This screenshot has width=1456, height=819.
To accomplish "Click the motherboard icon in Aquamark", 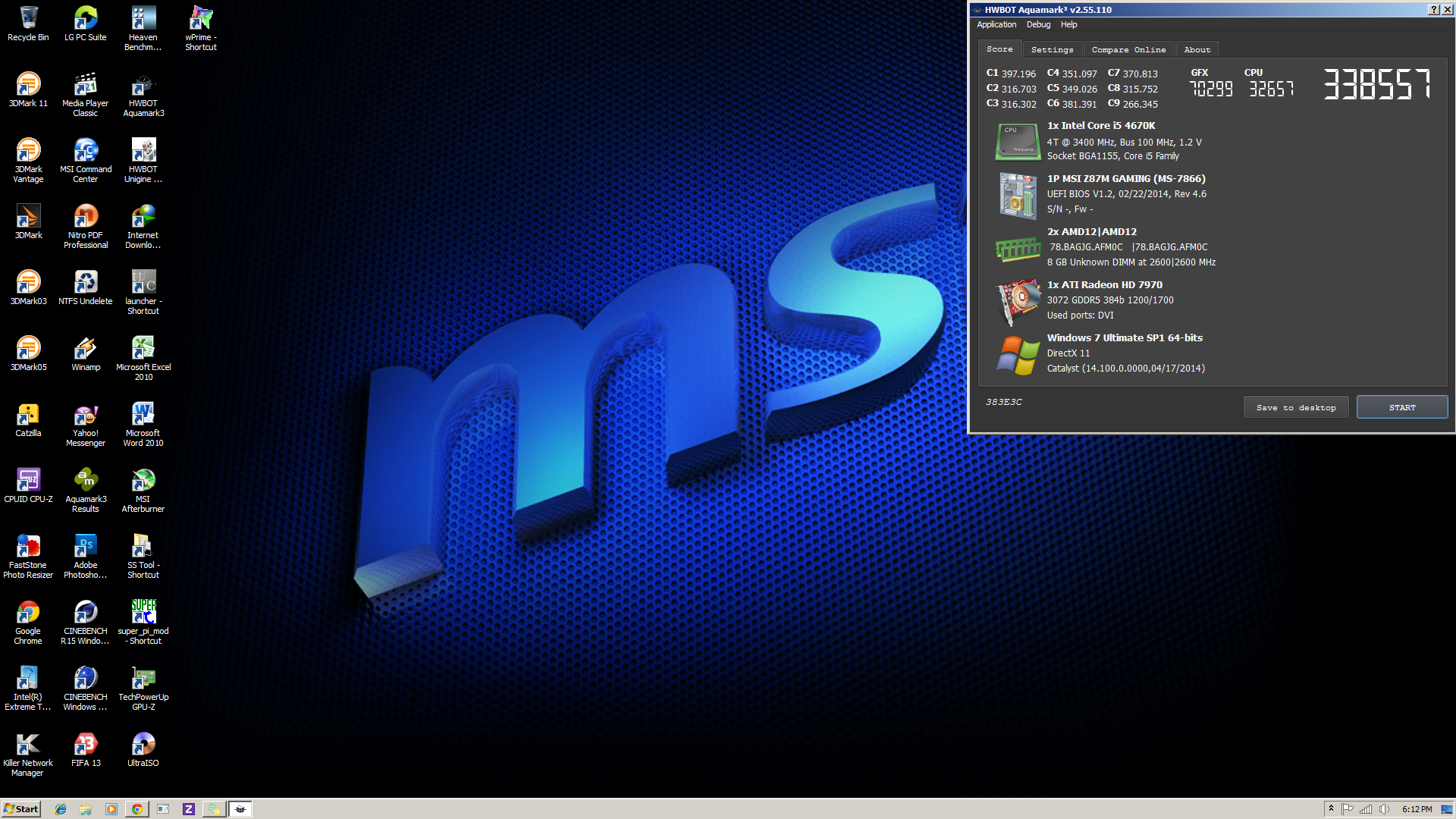I will tap(1017, 195).
